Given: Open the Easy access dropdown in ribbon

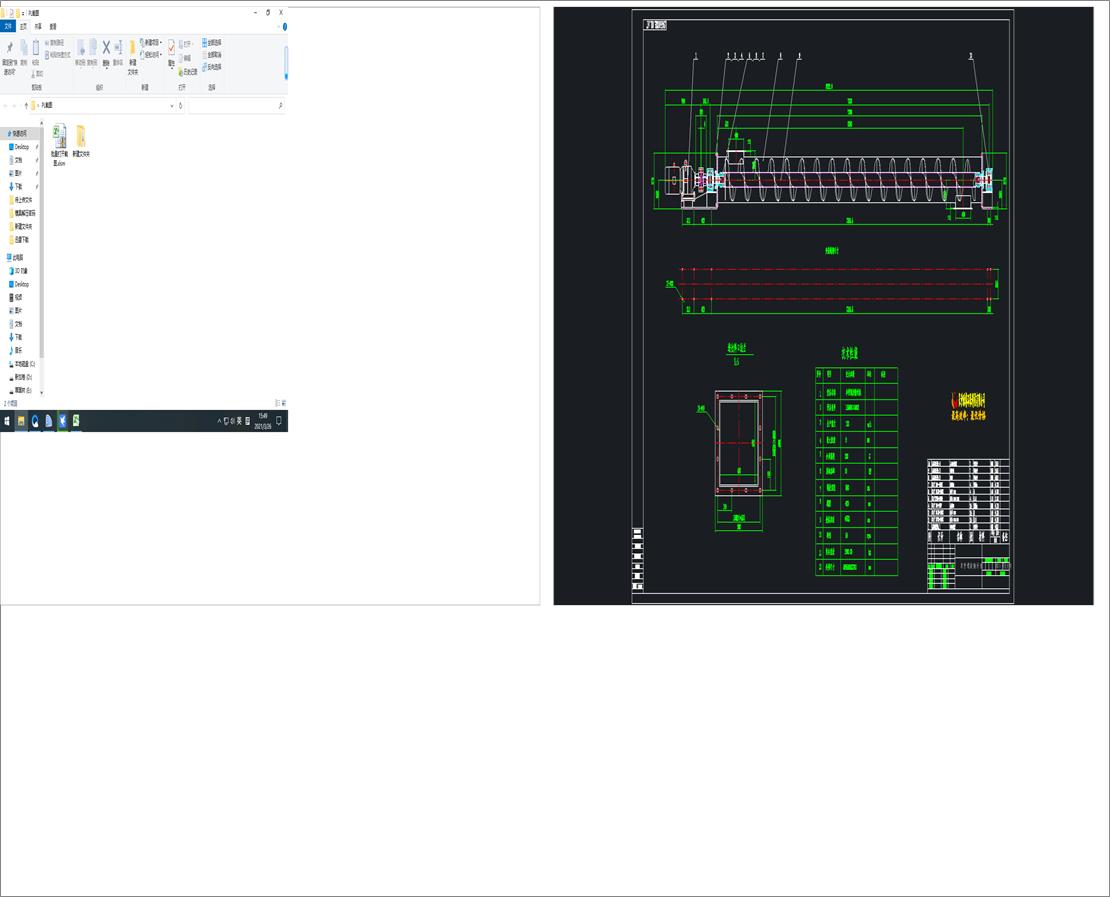Looking at the screenshot, I should click(151, 55).
